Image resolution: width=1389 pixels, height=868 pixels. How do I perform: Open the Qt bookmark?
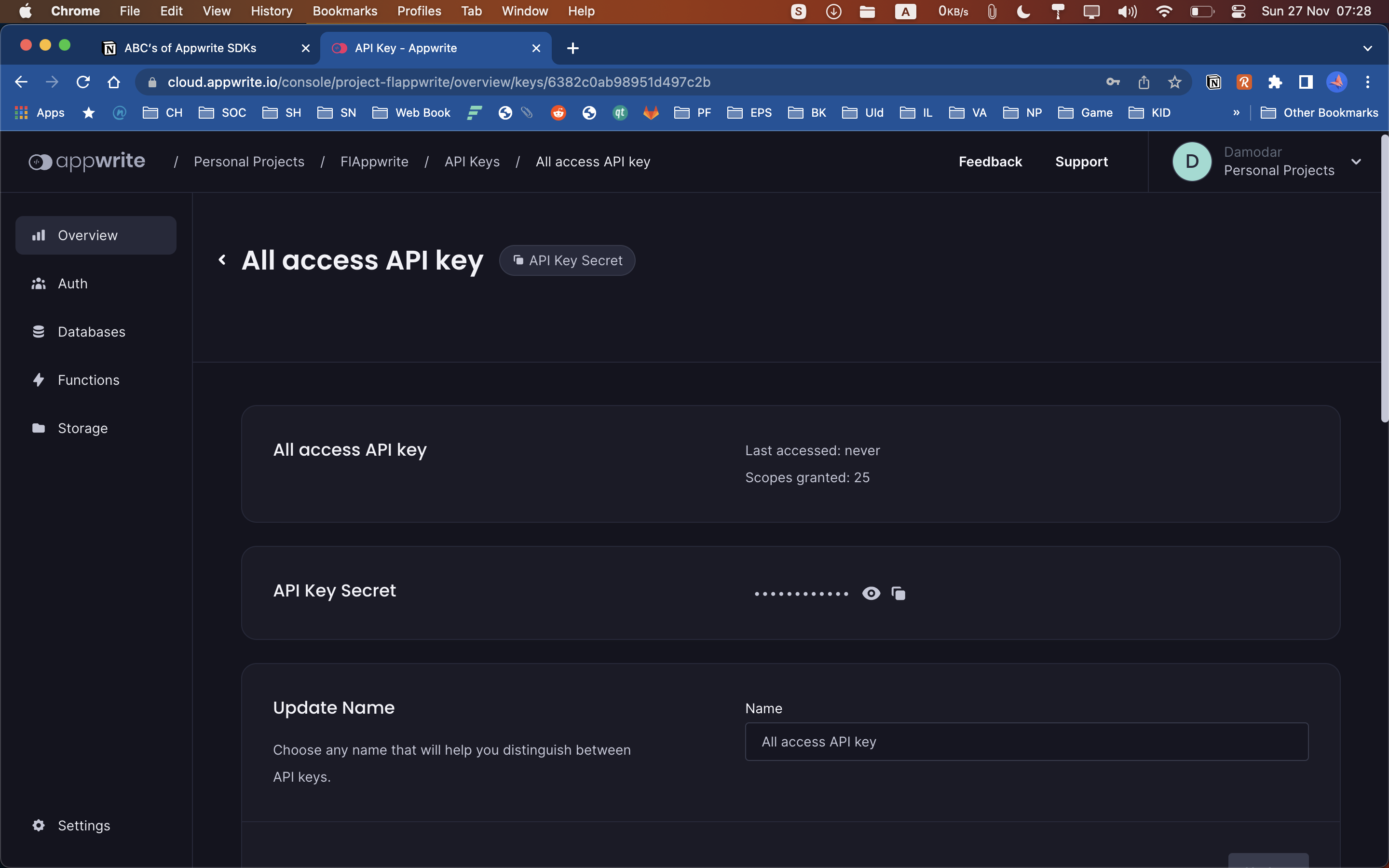(x=620, y=112)
